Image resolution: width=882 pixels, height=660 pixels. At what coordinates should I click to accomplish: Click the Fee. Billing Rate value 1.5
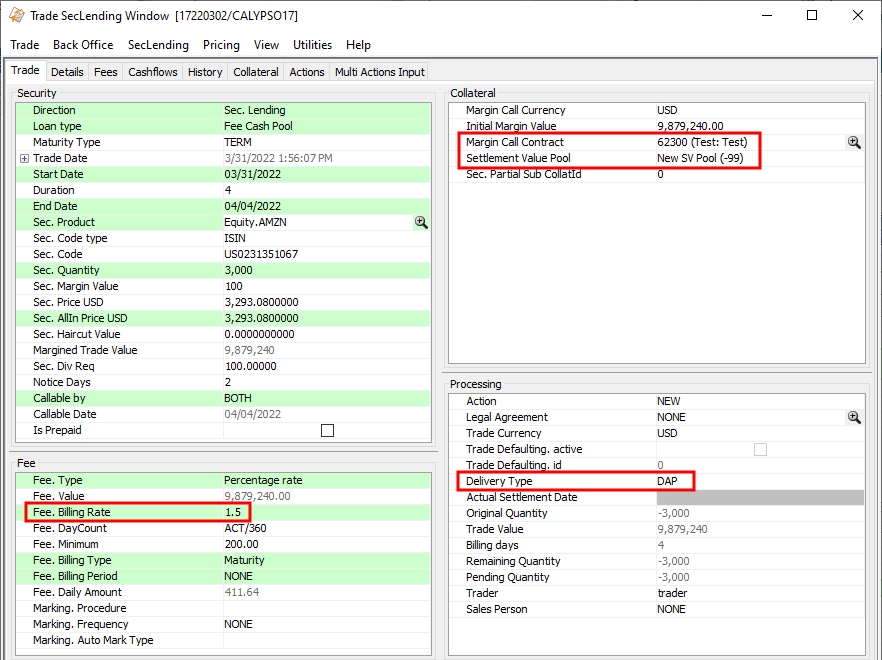[233, 513]
